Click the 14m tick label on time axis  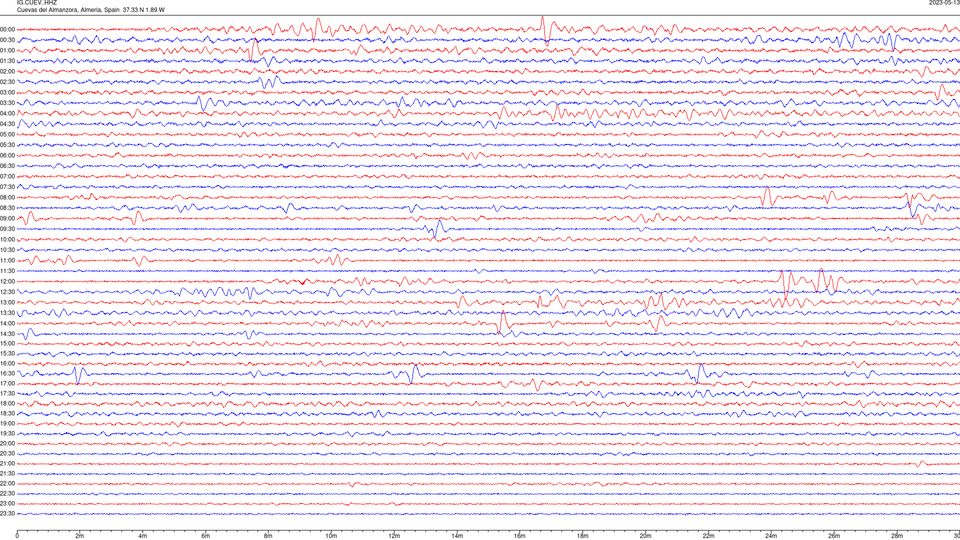pyautogui.click(x=457, y=536)
